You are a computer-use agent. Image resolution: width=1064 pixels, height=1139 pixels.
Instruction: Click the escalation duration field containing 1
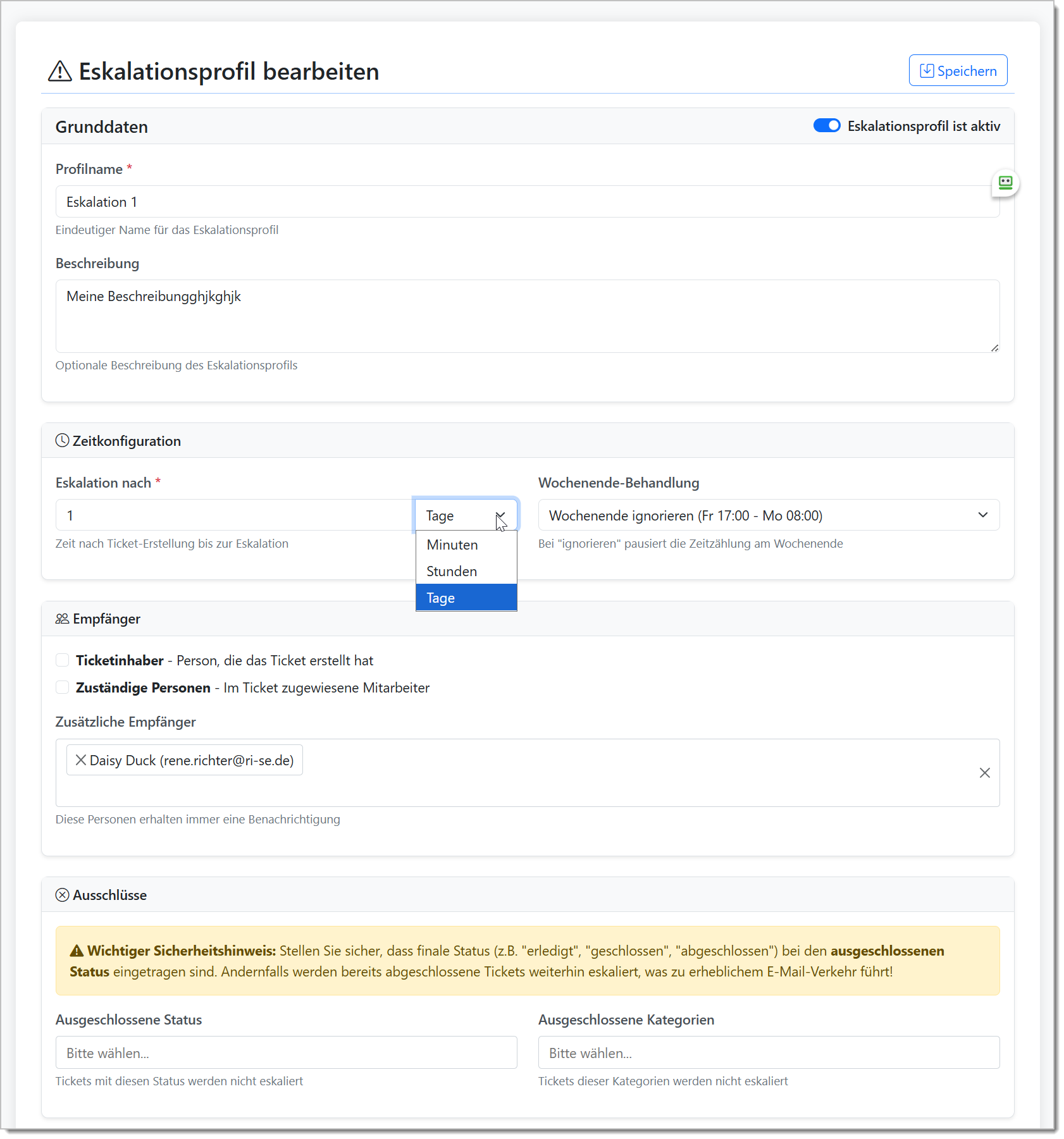[234, 515]
